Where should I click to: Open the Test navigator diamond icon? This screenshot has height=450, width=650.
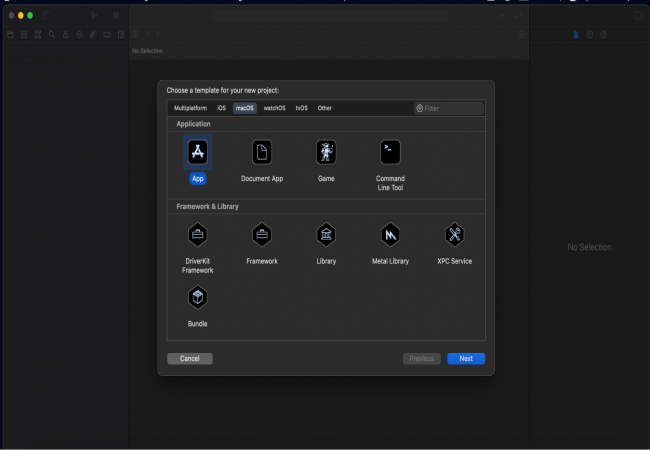(80, 35)
